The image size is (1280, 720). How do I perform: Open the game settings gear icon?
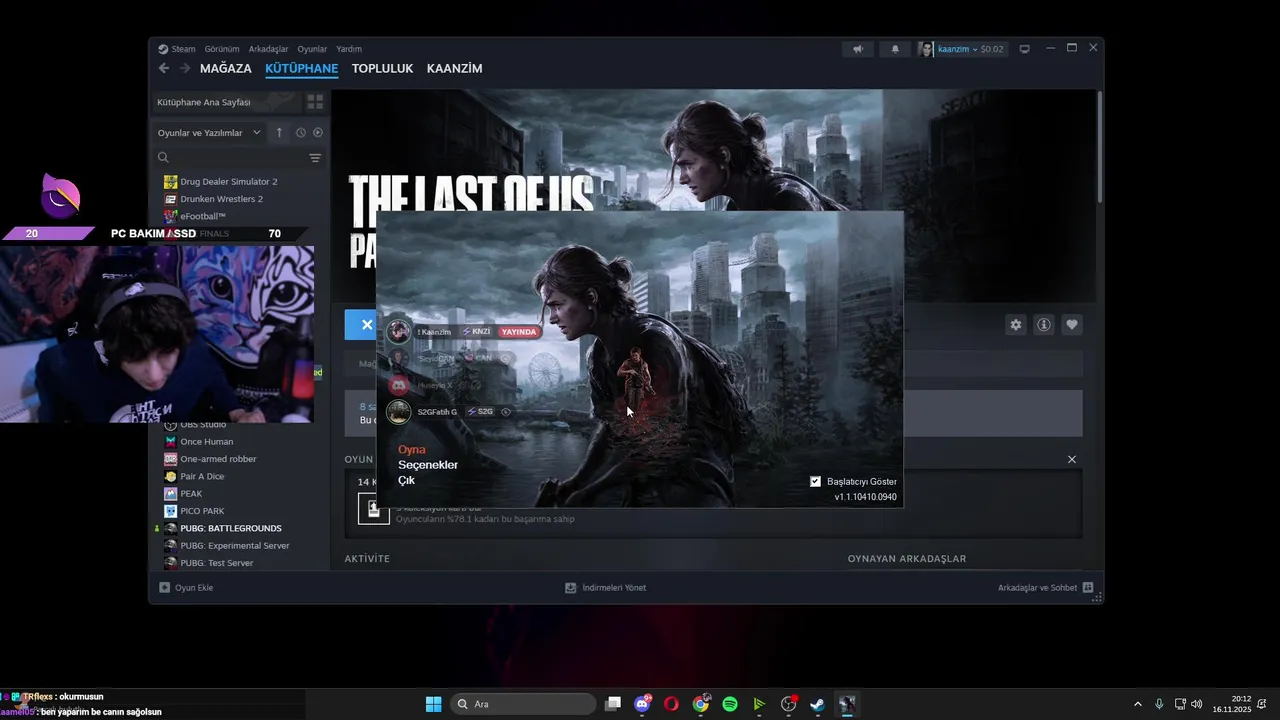tap(1016, 325)
